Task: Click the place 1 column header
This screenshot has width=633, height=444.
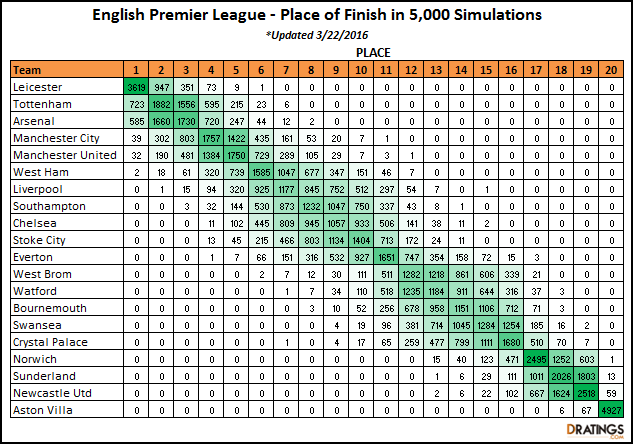Action: [136, 70]
